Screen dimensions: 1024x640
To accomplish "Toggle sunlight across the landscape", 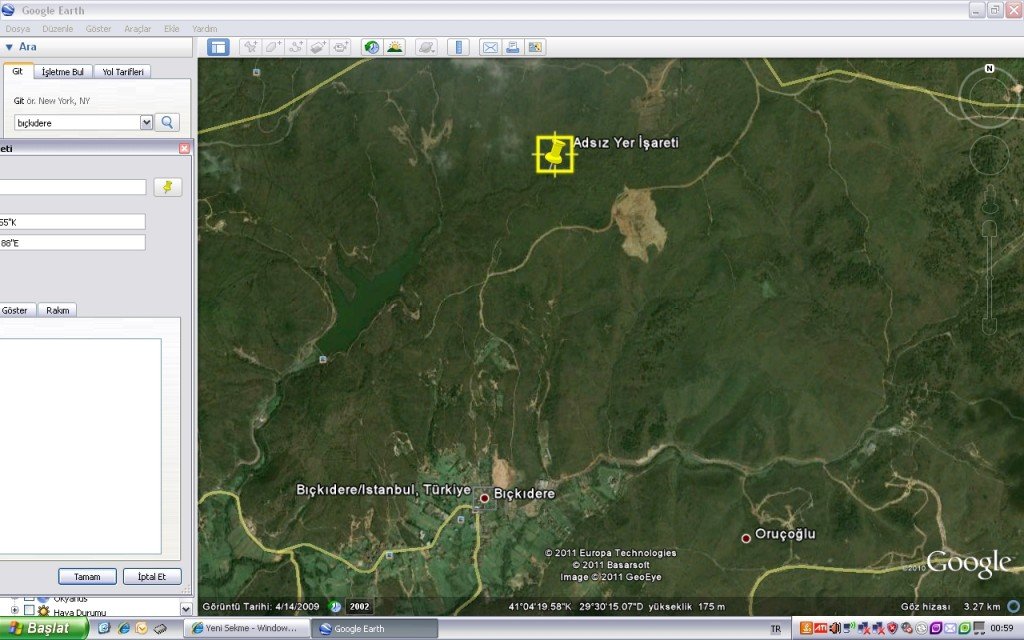I will 394,47.
